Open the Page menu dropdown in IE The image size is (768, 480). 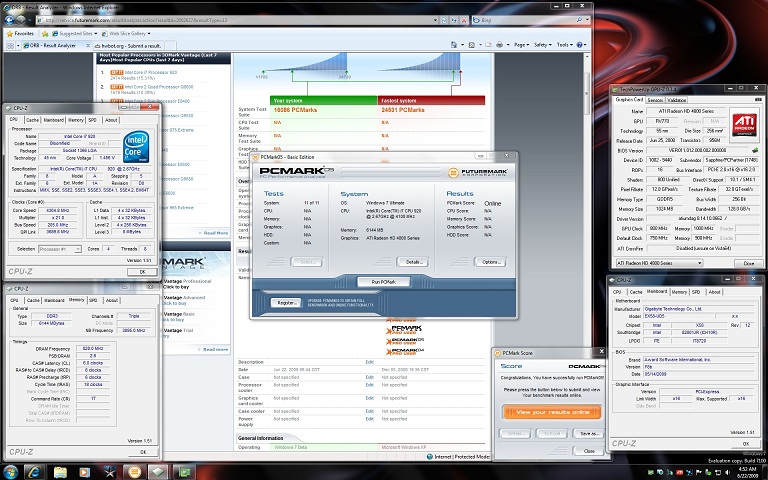(522, 45)
